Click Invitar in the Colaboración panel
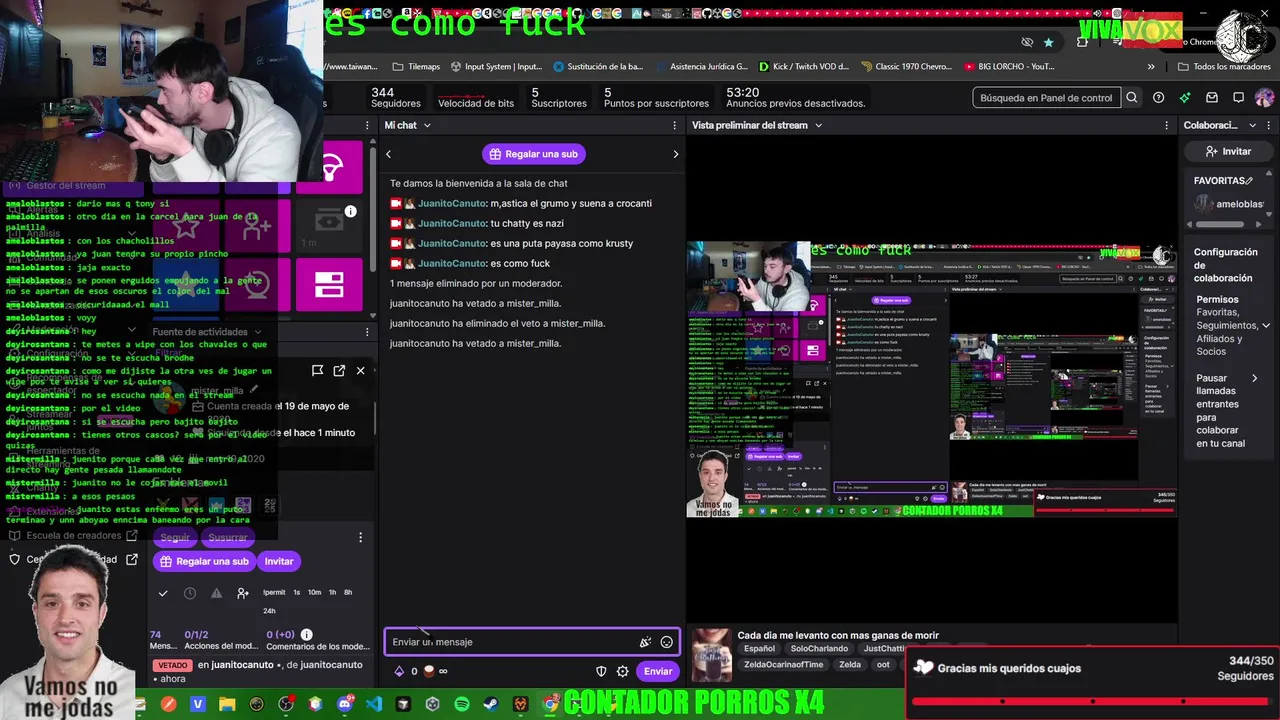 [x=1229, y=151]
